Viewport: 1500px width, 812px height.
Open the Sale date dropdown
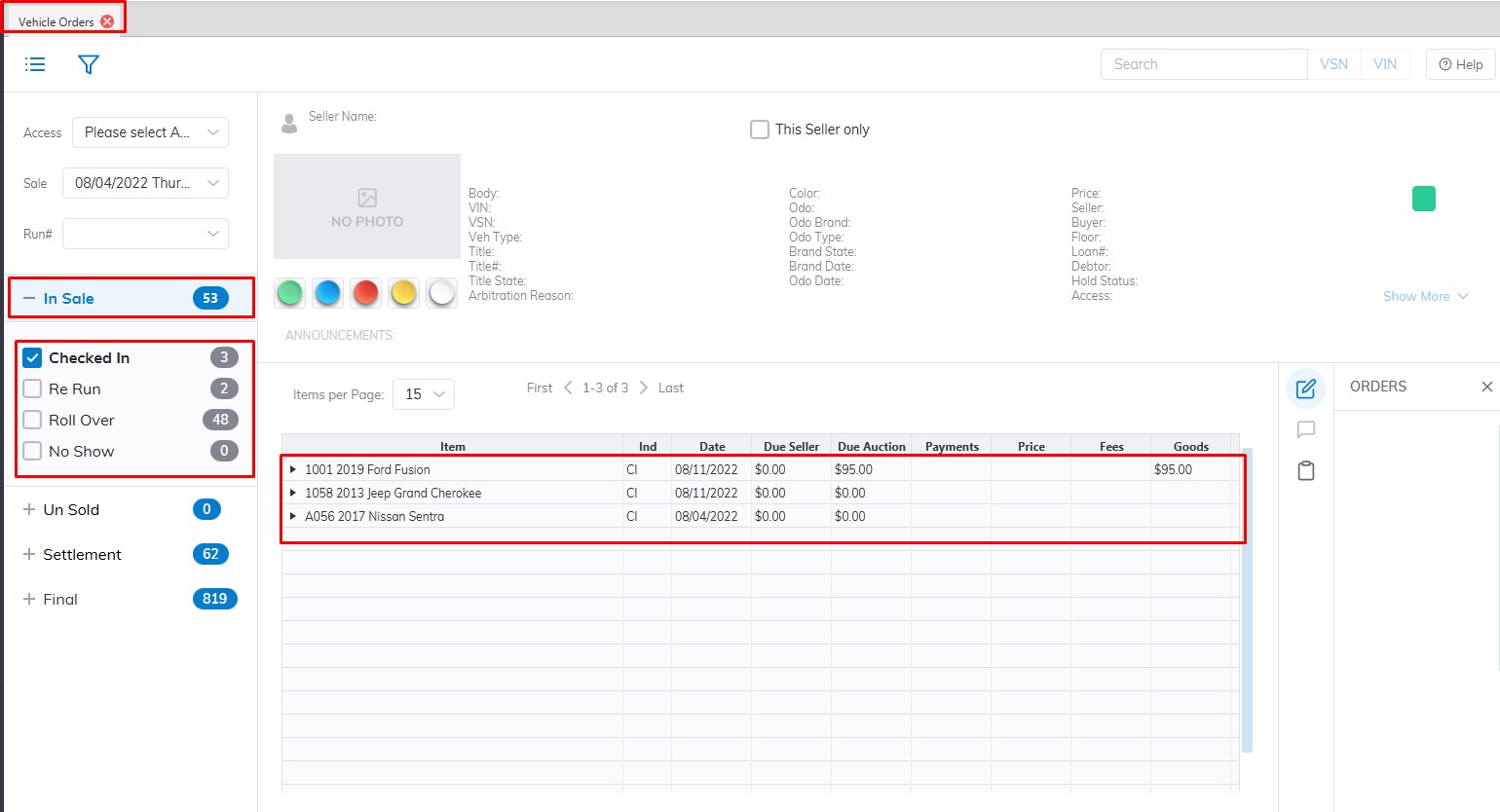pyautogui.click(x=145, y=183)
